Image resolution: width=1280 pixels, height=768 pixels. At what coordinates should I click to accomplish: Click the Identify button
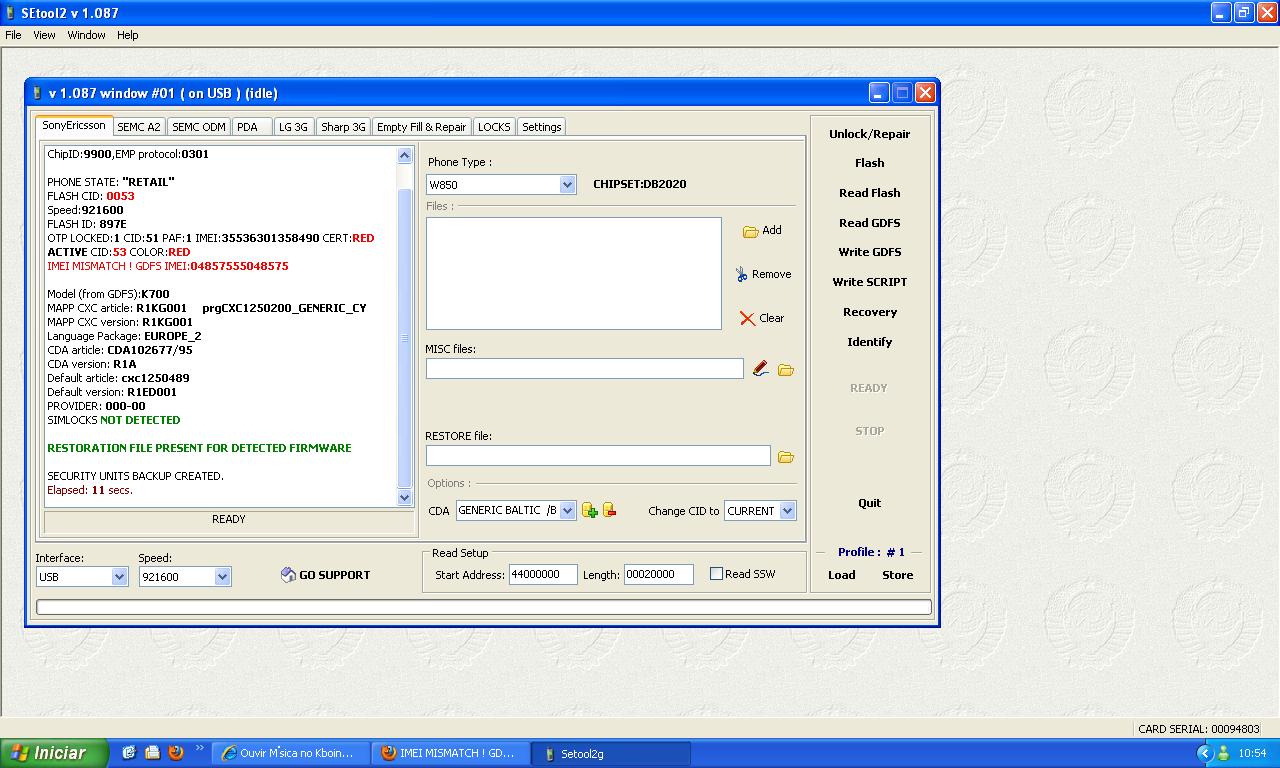tap(869, 342)
